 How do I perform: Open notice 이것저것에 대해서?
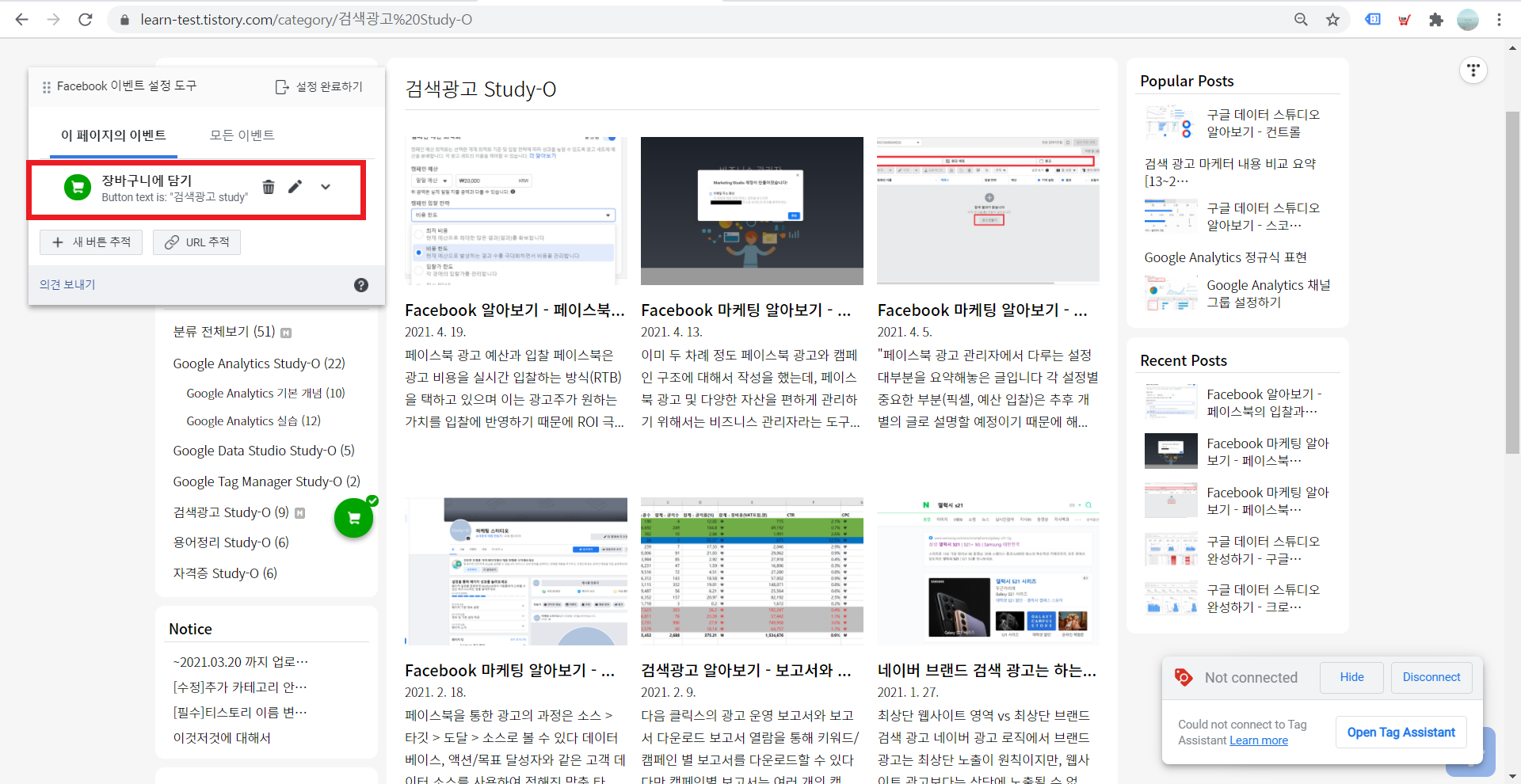[x=222, y=738]
